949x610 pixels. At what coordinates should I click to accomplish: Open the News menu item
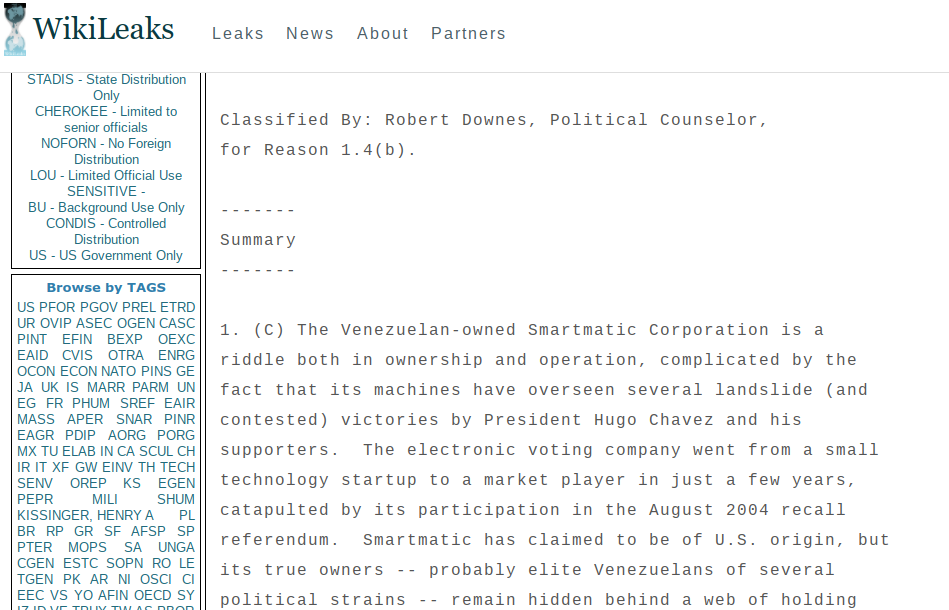pyautogui.click(x=310, y=33)
